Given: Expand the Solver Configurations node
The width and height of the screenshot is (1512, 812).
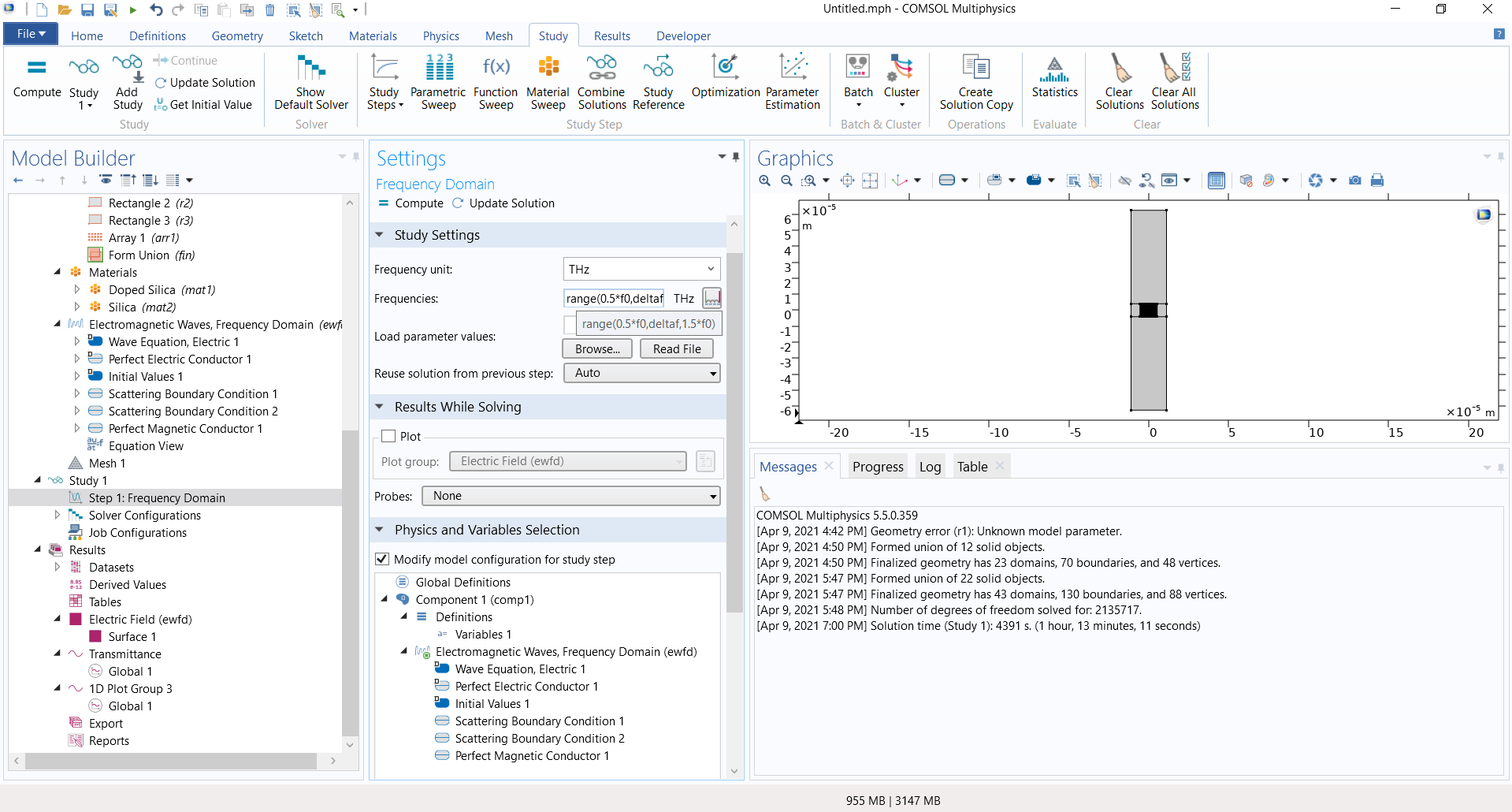Looking at the screenshot, I should point(57,515).
